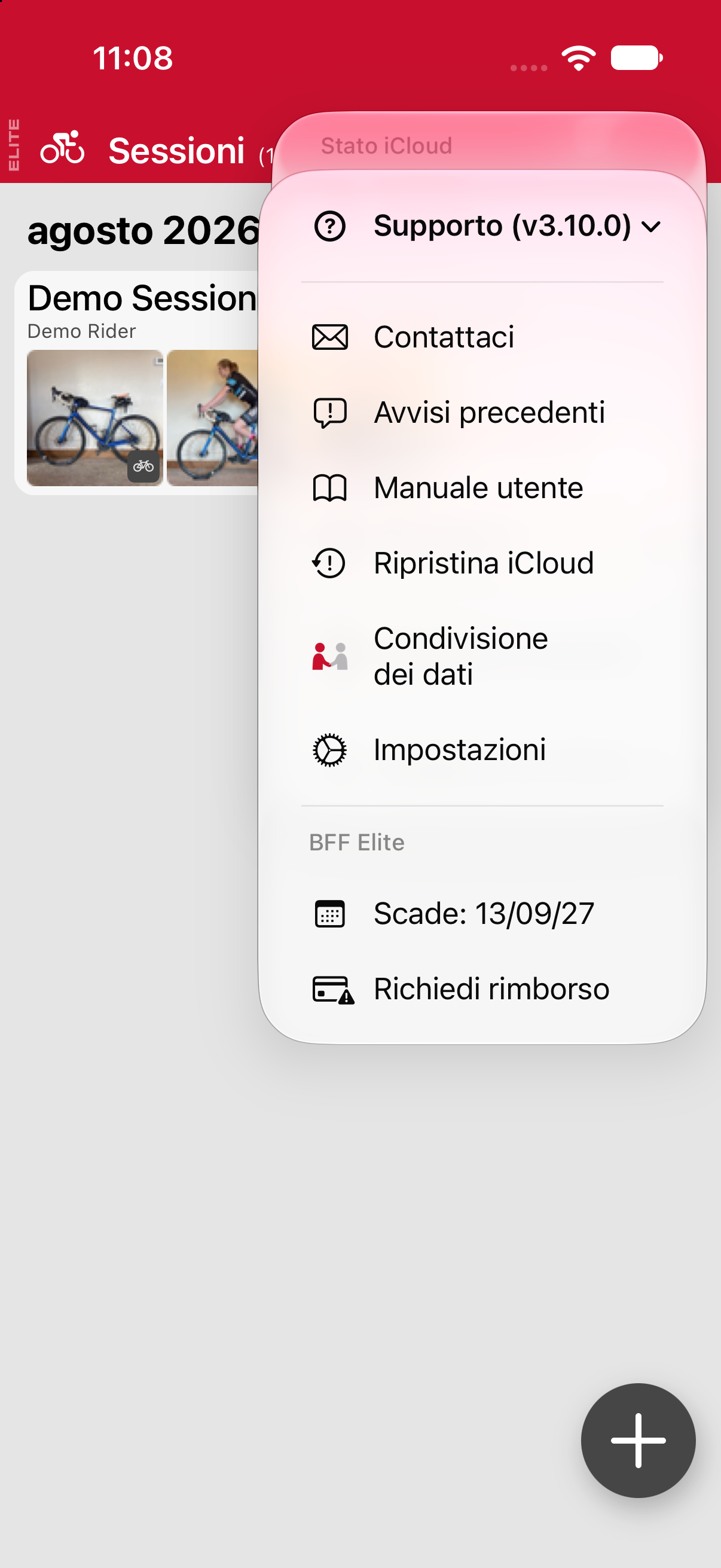Click the book icon for Manuale utente
The height and width of the screenshot is (1568, 721).
tap(330, 488)
